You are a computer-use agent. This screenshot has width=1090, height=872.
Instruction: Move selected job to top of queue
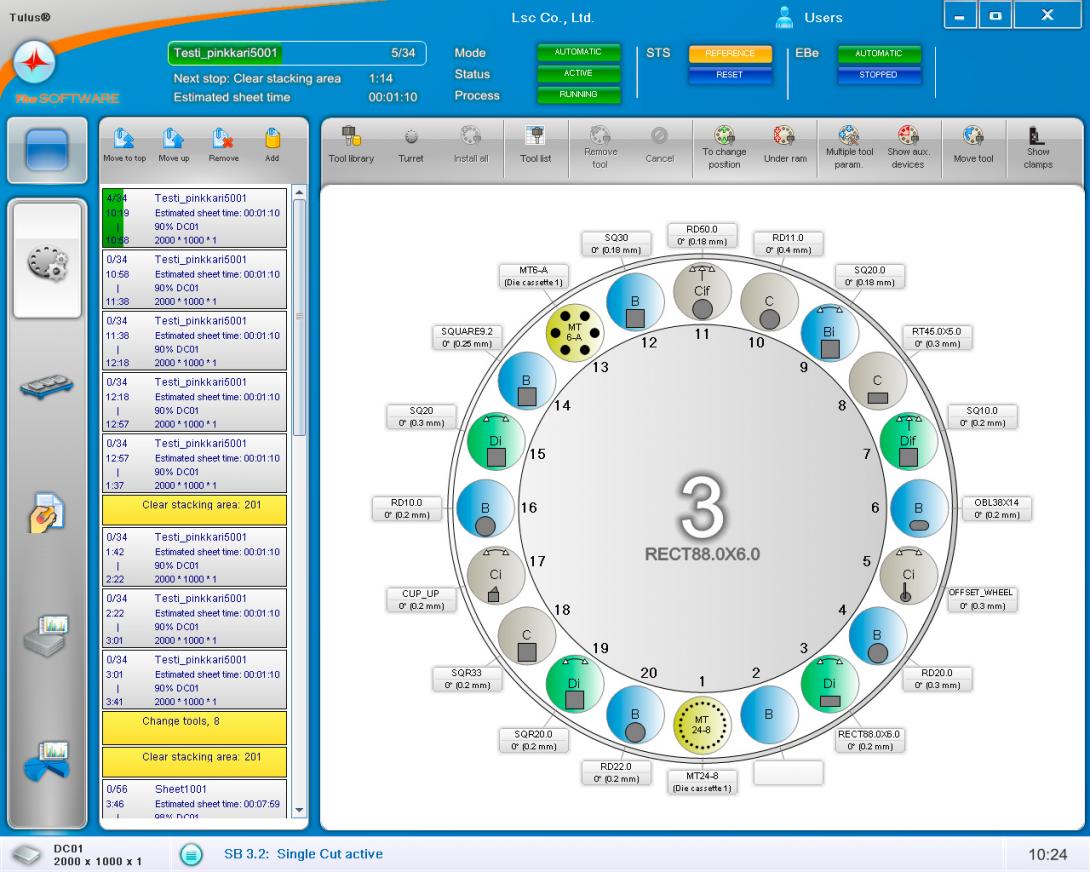[x=124, y=144]
